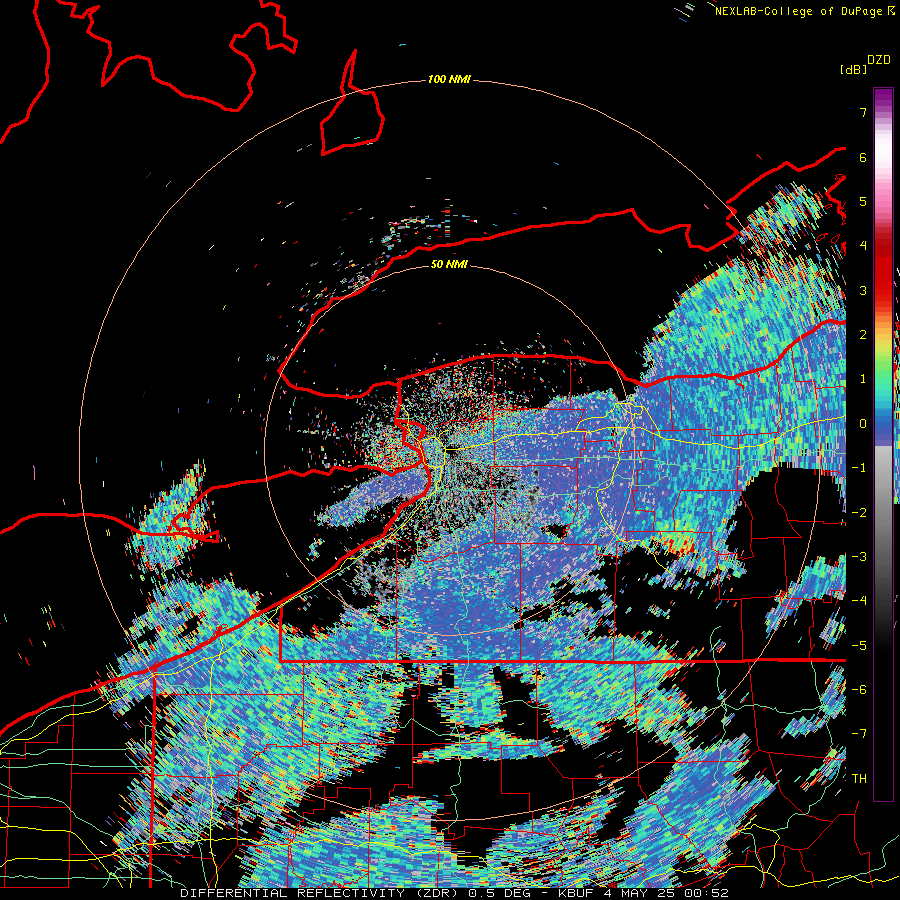Viewport: 900px width, 900px height.
Task: Click the 6 value on the color scale
Action: click(863, 157)
